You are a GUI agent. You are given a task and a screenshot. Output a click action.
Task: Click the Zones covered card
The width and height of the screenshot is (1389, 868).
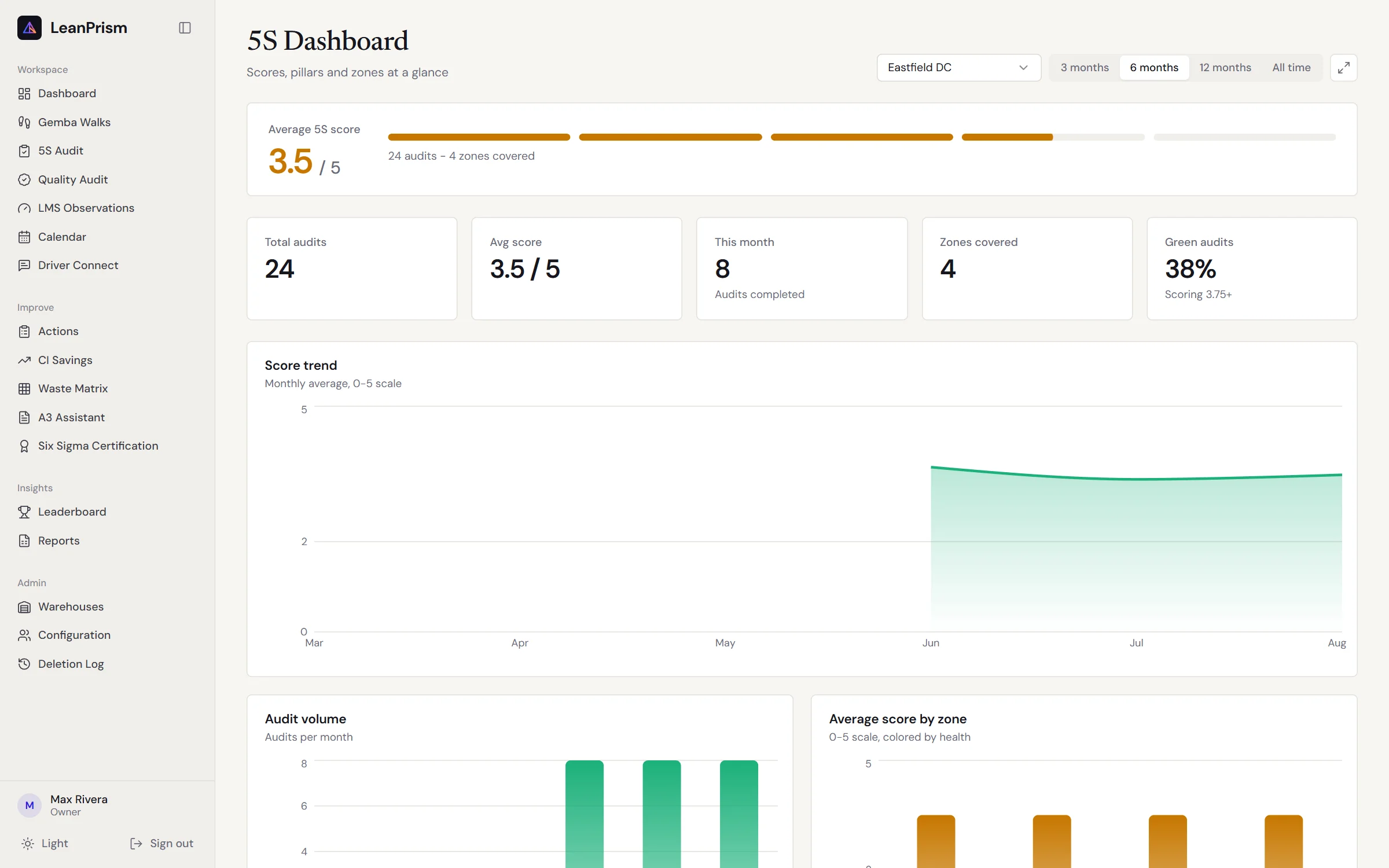coord(1027,269)
